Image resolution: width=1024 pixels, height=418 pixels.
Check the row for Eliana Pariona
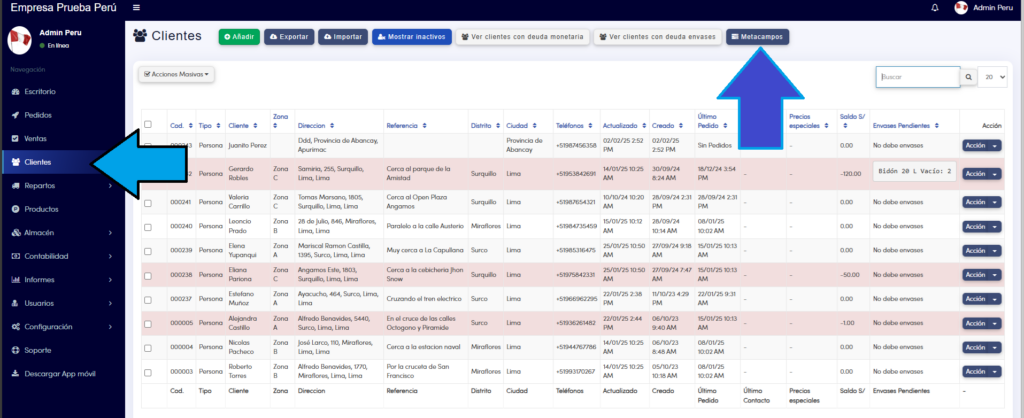pyautogui.click(x=148, y=275)
